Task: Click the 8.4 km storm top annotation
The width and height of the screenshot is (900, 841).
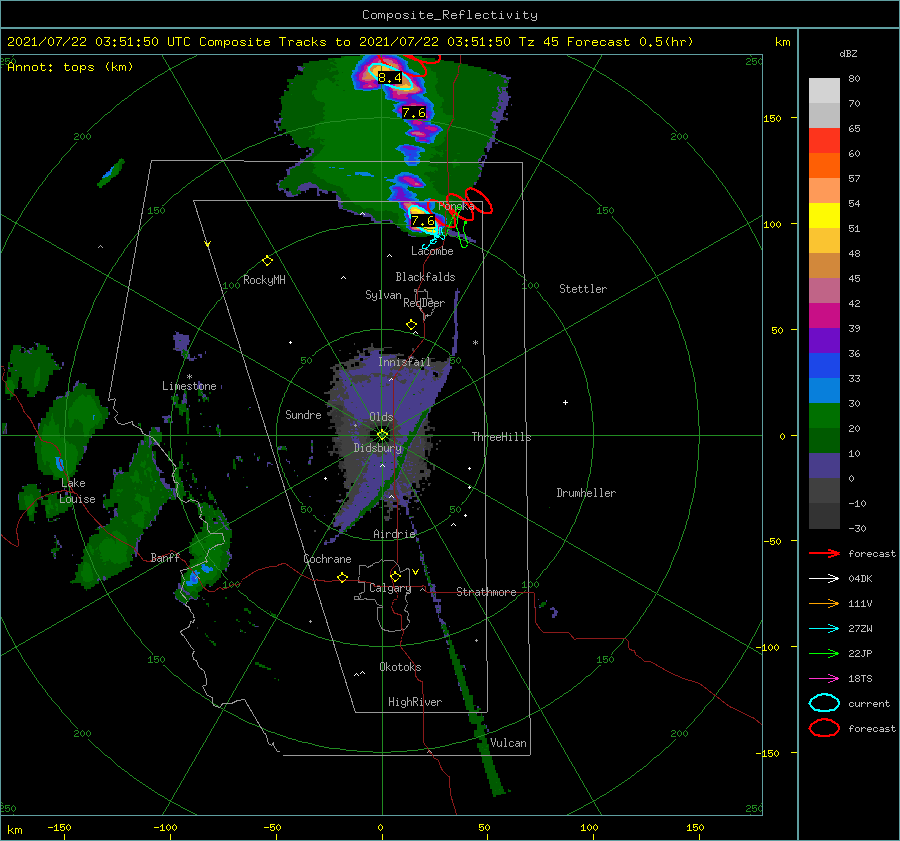Action: pyautogui.click(x=390, y=77)
